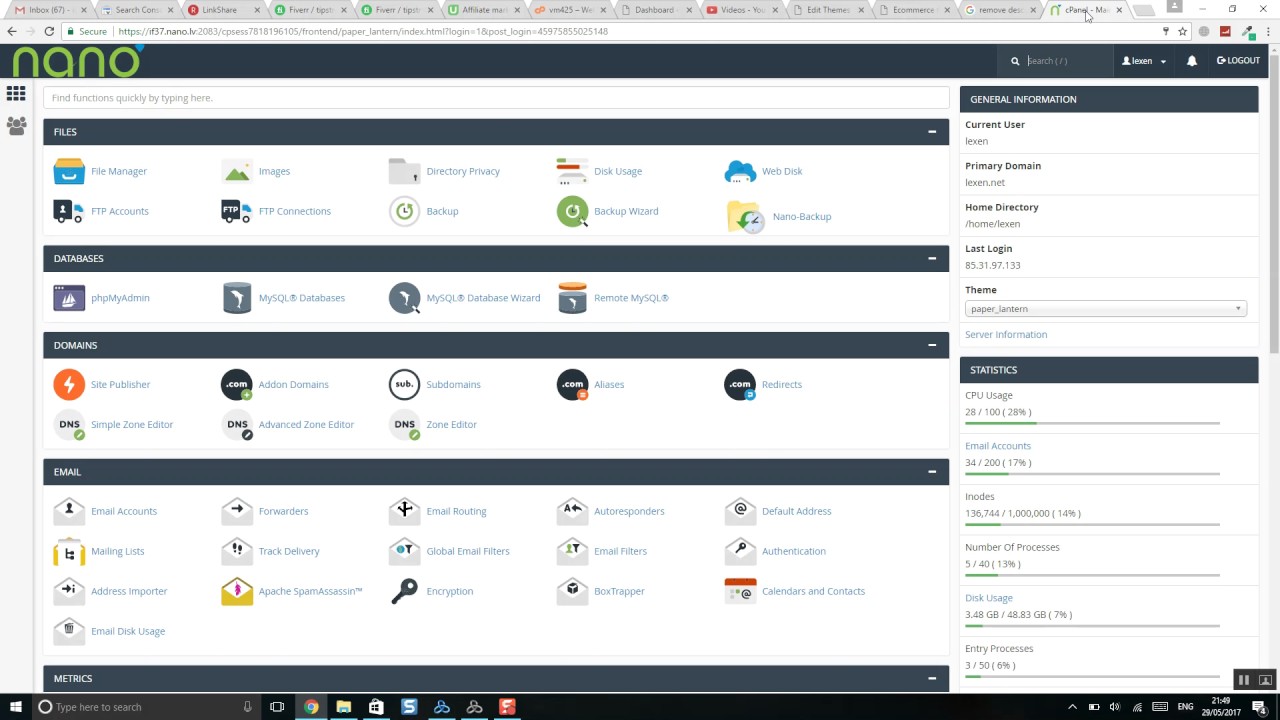
Task: Open the Windows Task View button
Action: [277, 707]
